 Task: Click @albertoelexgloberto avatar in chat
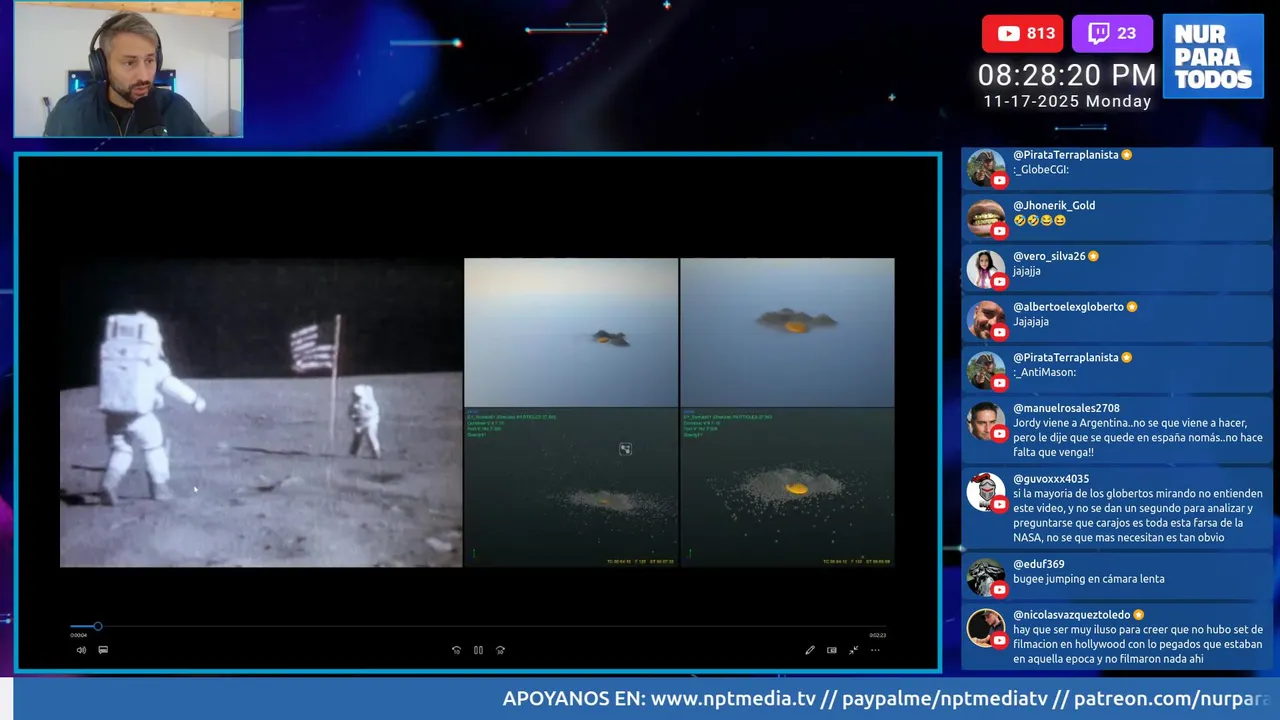coord(985,320)
